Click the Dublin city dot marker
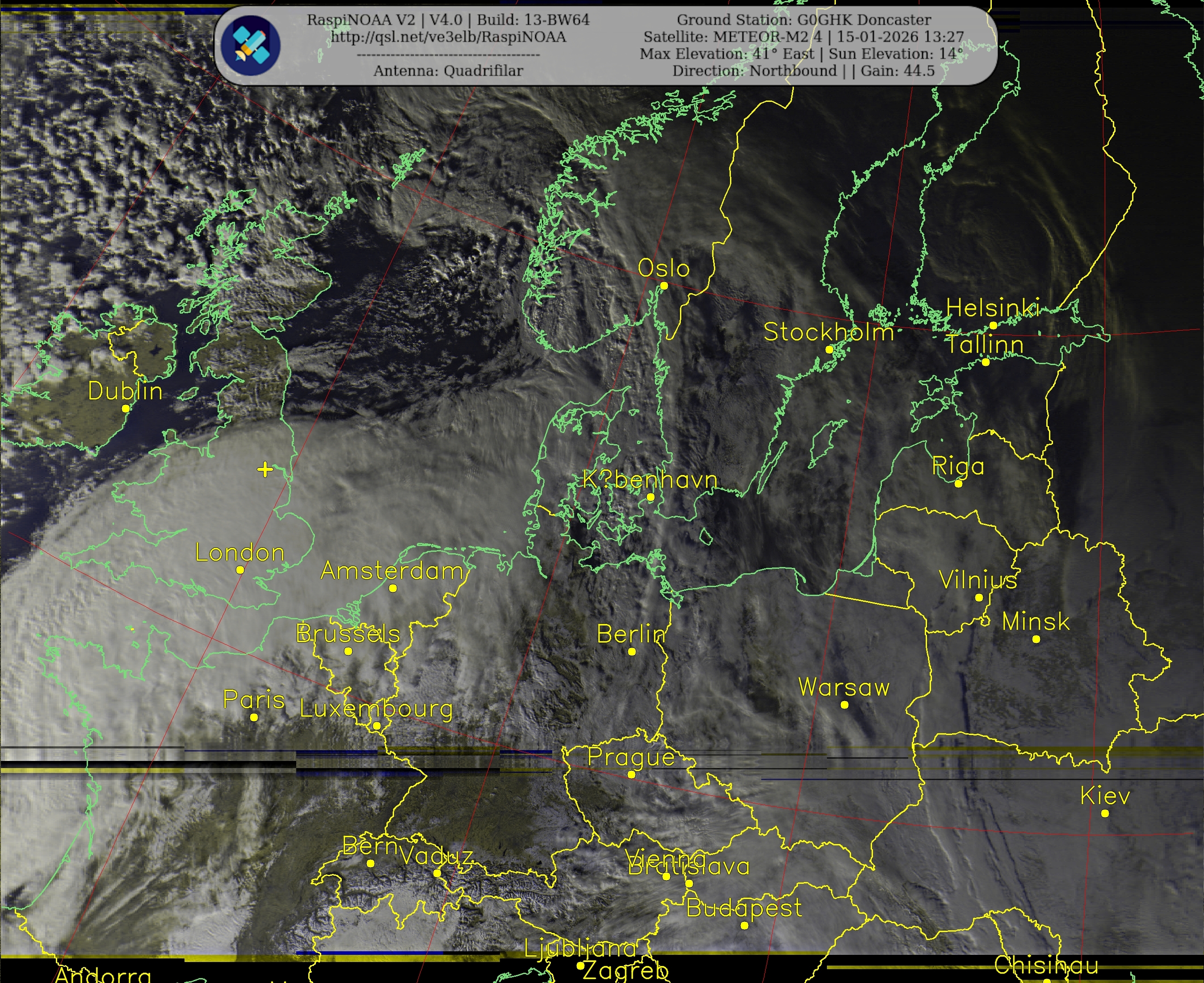 [126, 407]
